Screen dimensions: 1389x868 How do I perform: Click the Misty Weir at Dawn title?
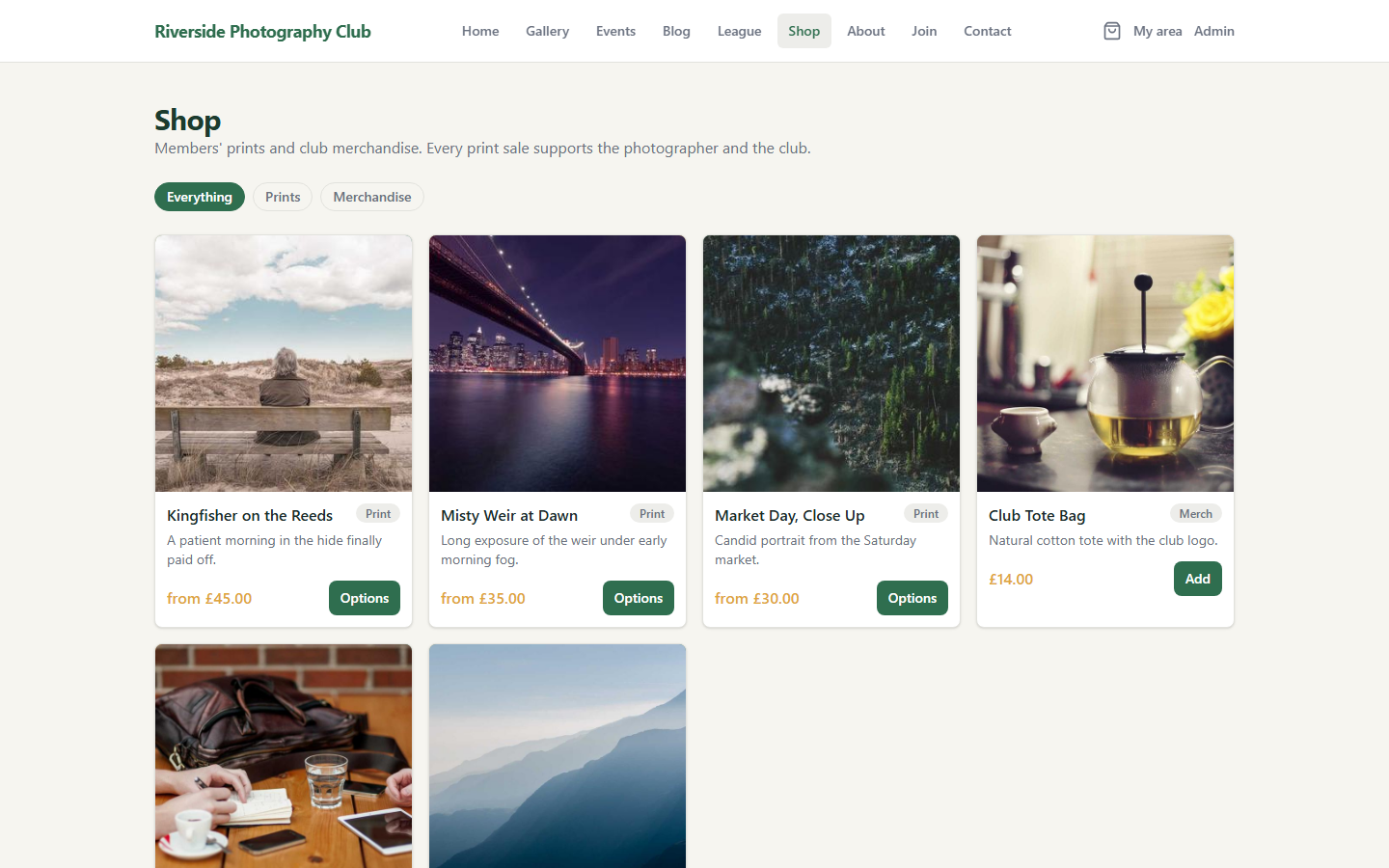(x=509, y=515)
